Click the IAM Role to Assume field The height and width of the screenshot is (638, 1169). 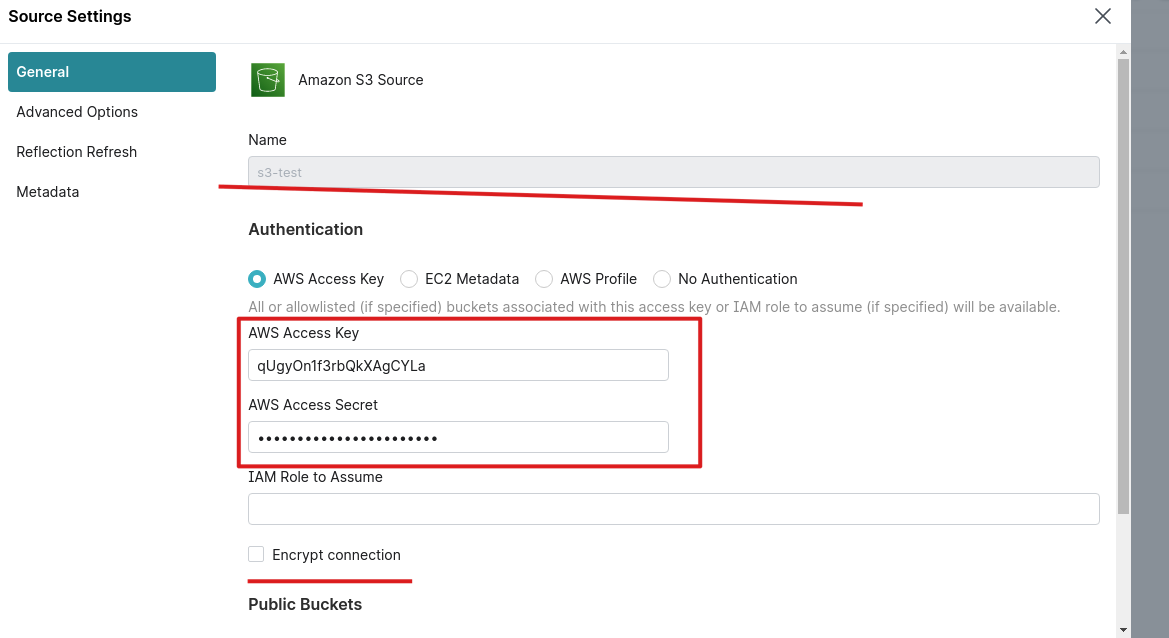tap(674, 509)
